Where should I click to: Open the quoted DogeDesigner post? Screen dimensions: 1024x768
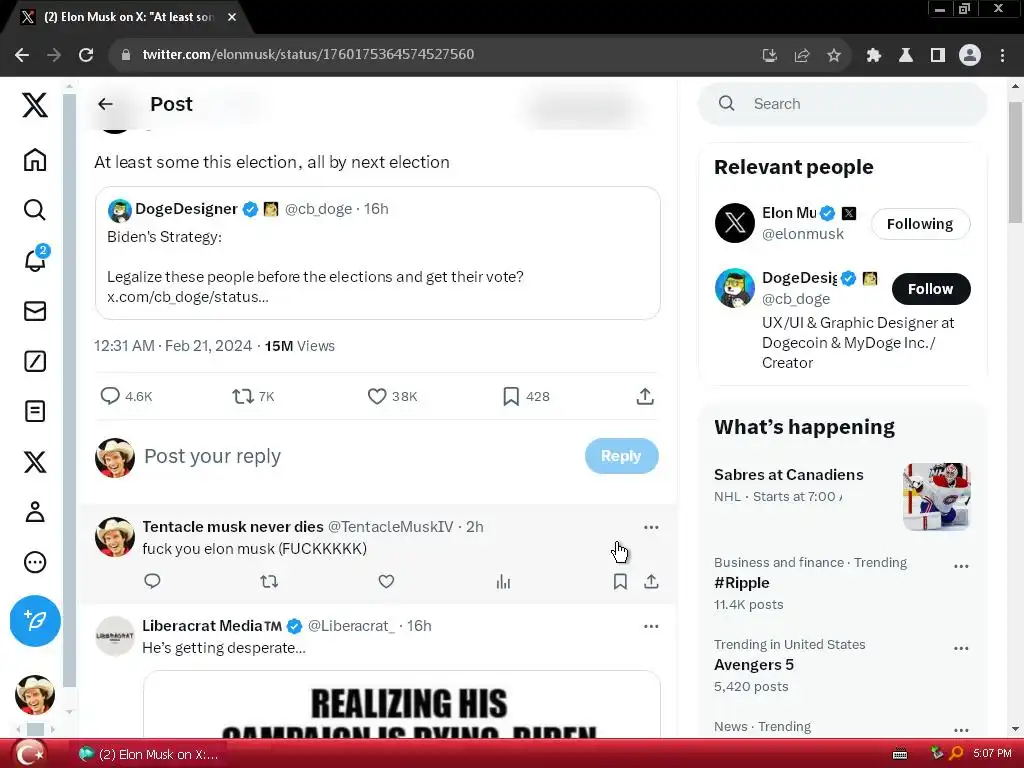[x=377, y=253]
